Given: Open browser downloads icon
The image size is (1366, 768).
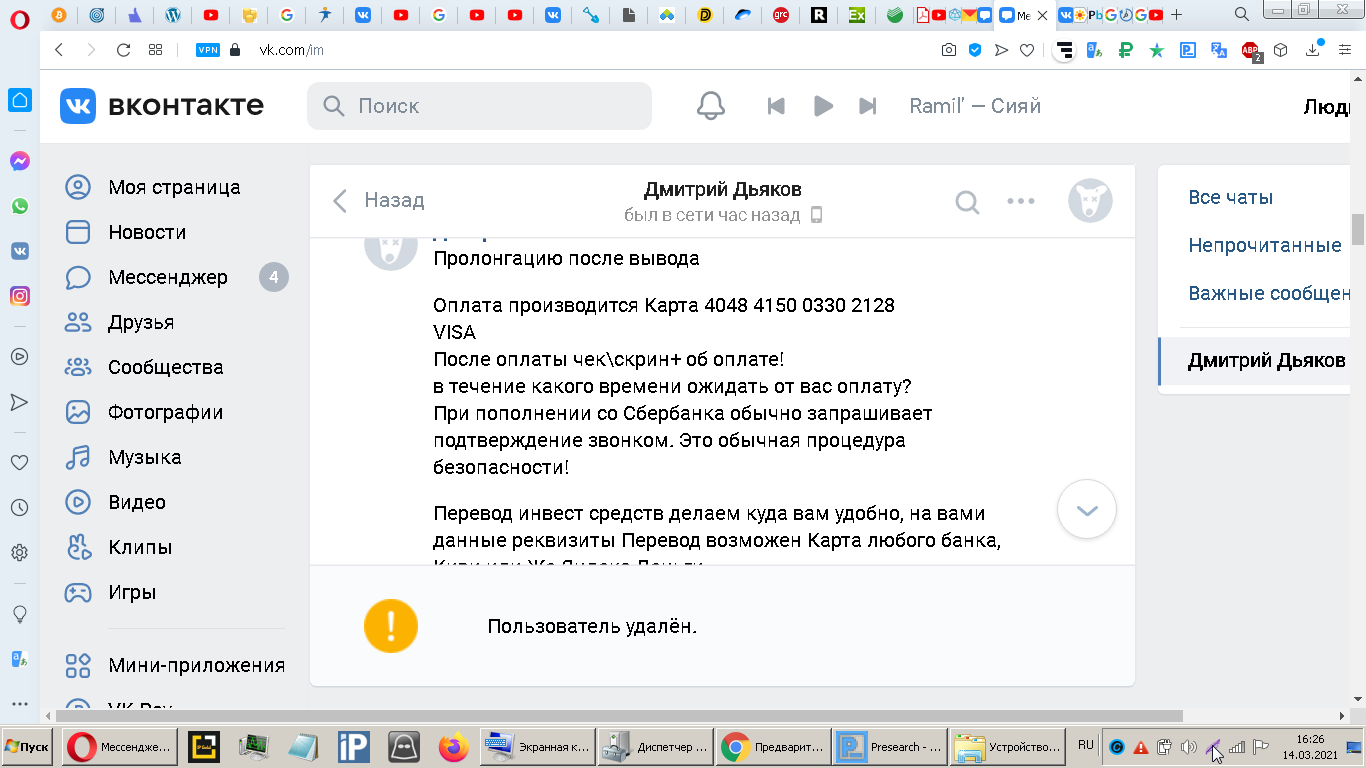Looking at the screenshot, I should point(1313,50).
